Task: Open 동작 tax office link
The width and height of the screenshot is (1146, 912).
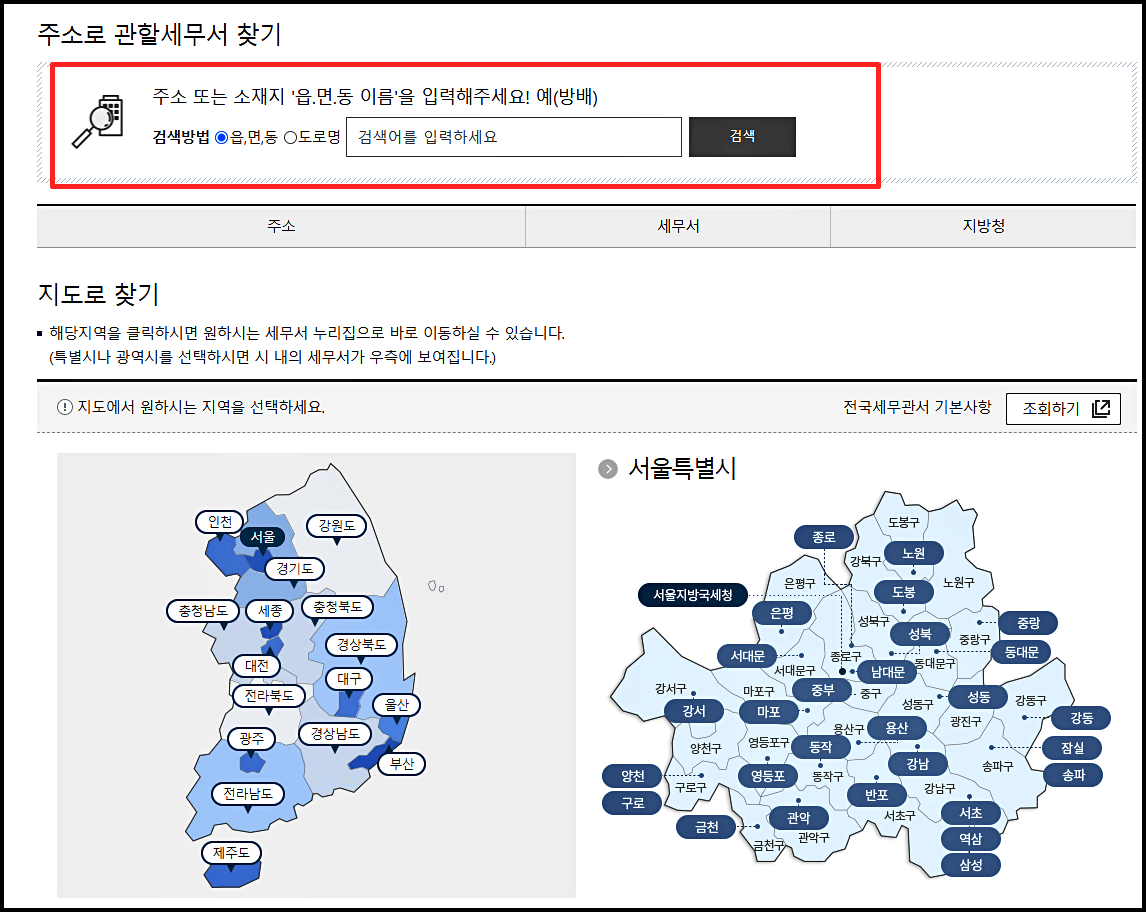Action: click(821, 747)
